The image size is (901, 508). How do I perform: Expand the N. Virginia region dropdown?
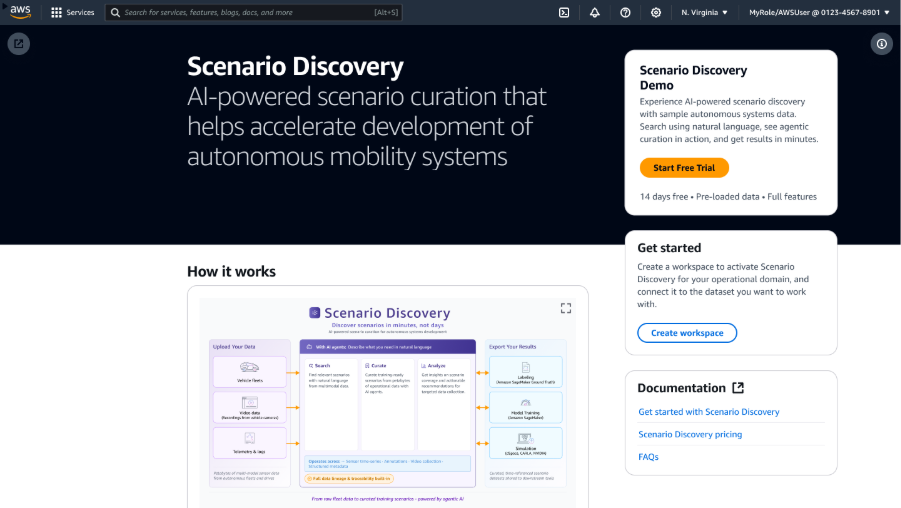click(x=704, y=12)
